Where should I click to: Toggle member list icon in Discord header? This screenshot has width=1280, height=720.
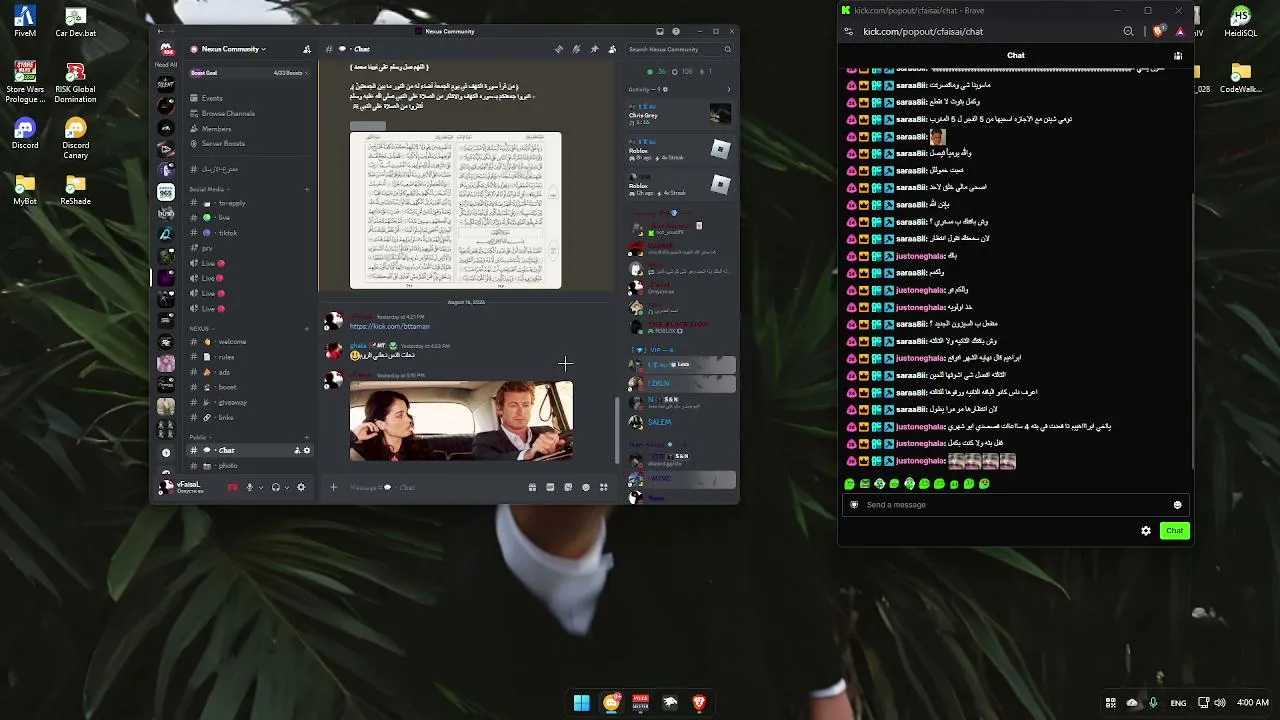(x=612, y=49)
